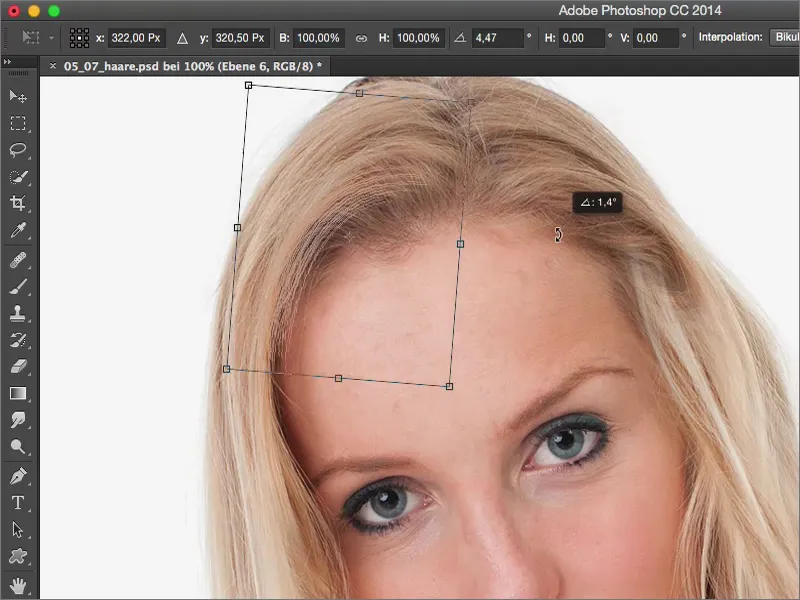Select the Path Selection tool
800x600 pixels.
pyautogui.click(x=18, y=530)
